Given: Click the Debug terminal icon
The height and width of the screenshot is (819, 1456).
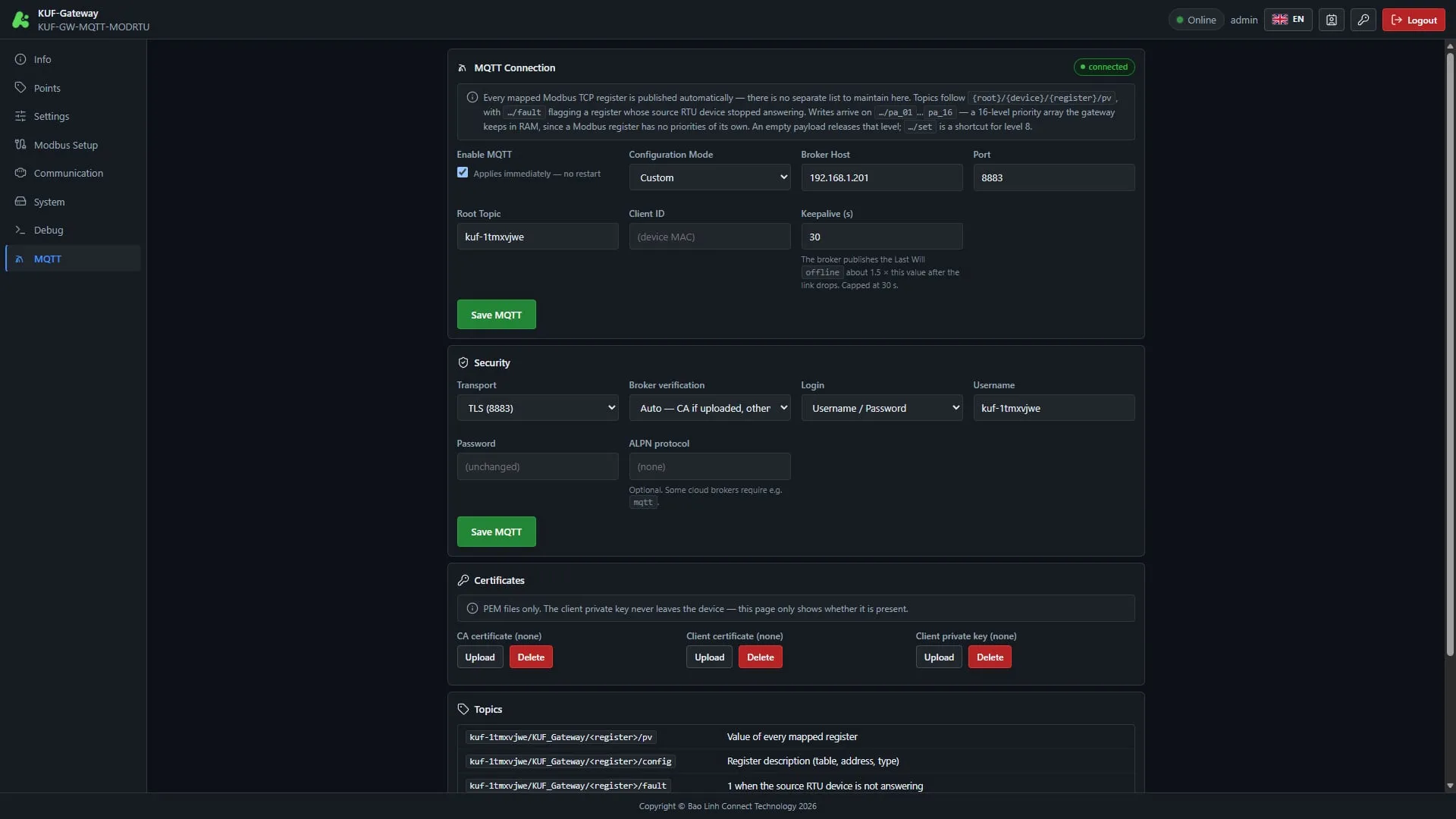Looking at the screenshot, I should point(20,230).
